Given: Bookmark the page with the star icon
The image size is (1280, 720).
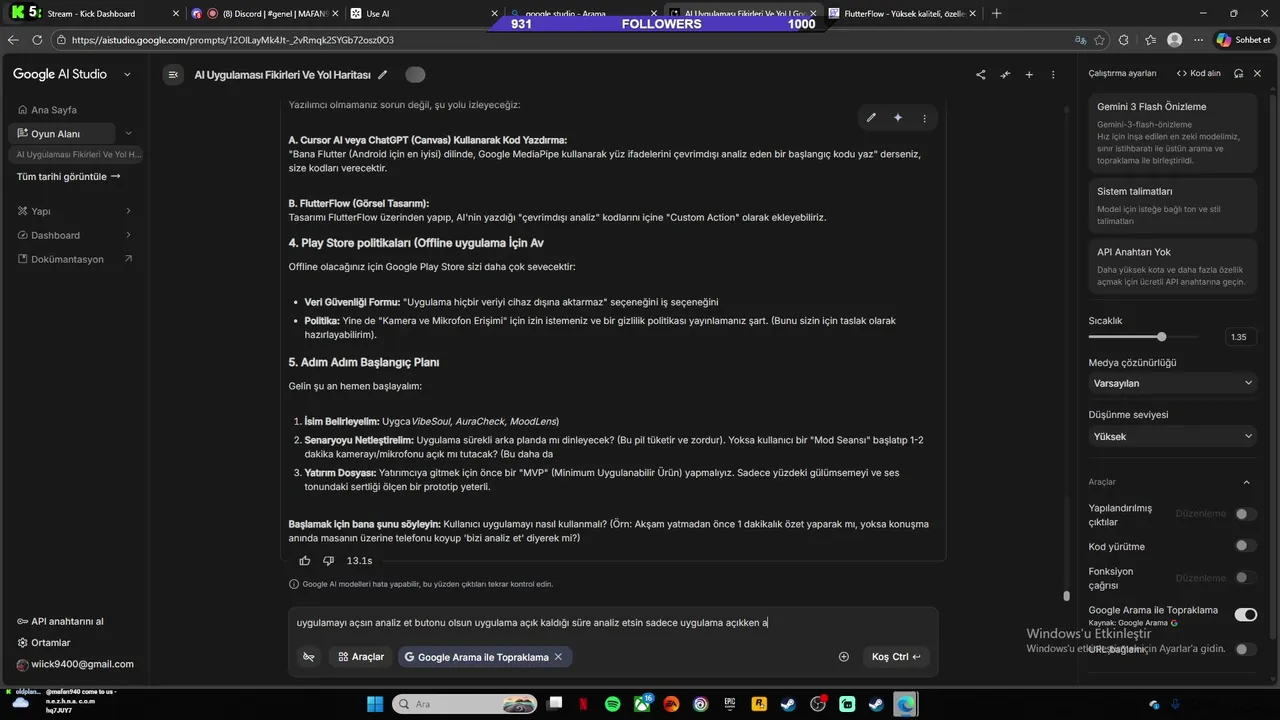Looking at the screenshot, I should (1100, 40).
